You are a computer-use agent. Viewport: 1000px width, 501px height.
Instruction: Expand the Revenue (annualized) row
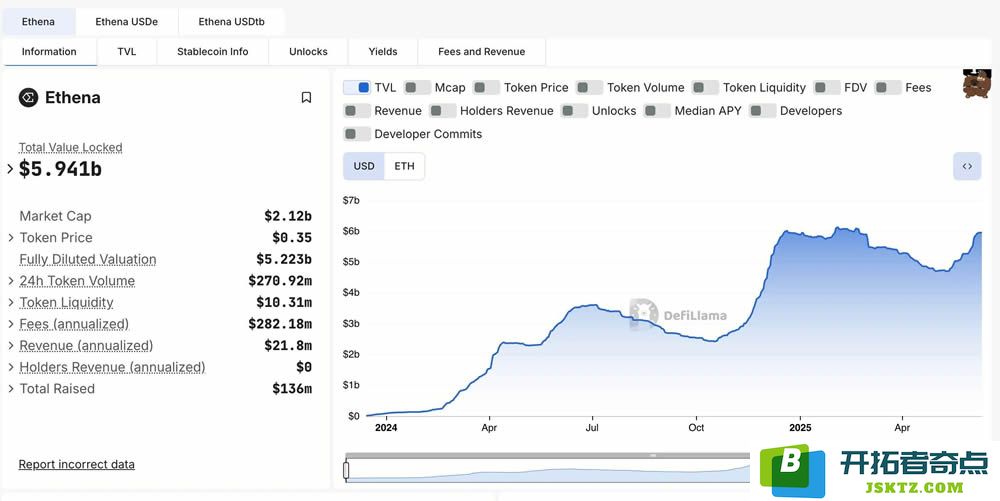tap(11, 345)
